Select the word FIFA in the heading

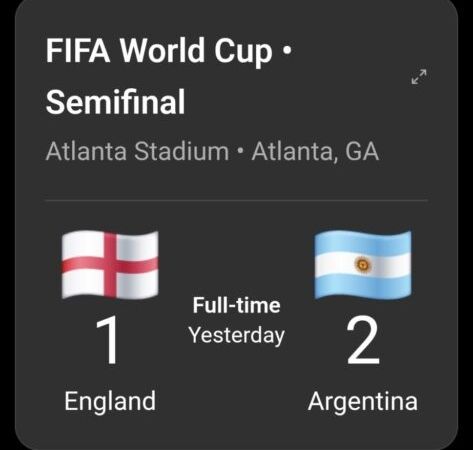point(78,51)
